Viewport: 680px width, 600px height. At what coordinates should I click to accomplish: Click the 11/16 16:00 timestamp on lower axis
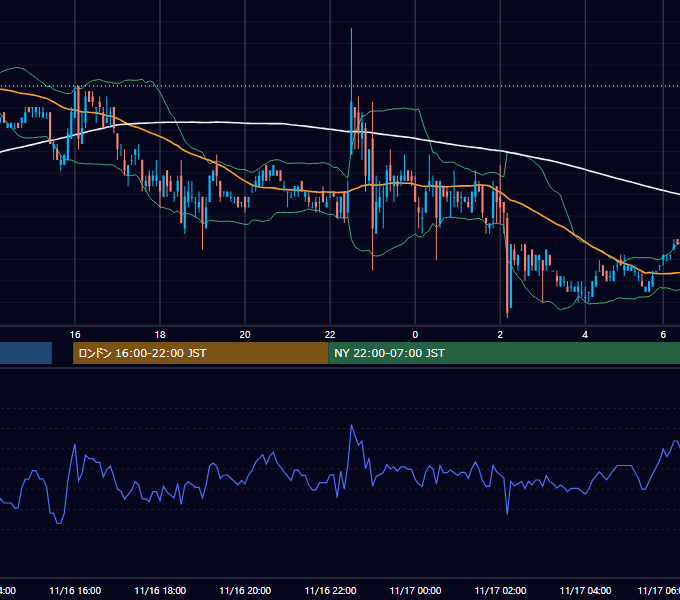pyautogui.click(x=75, y=590)
